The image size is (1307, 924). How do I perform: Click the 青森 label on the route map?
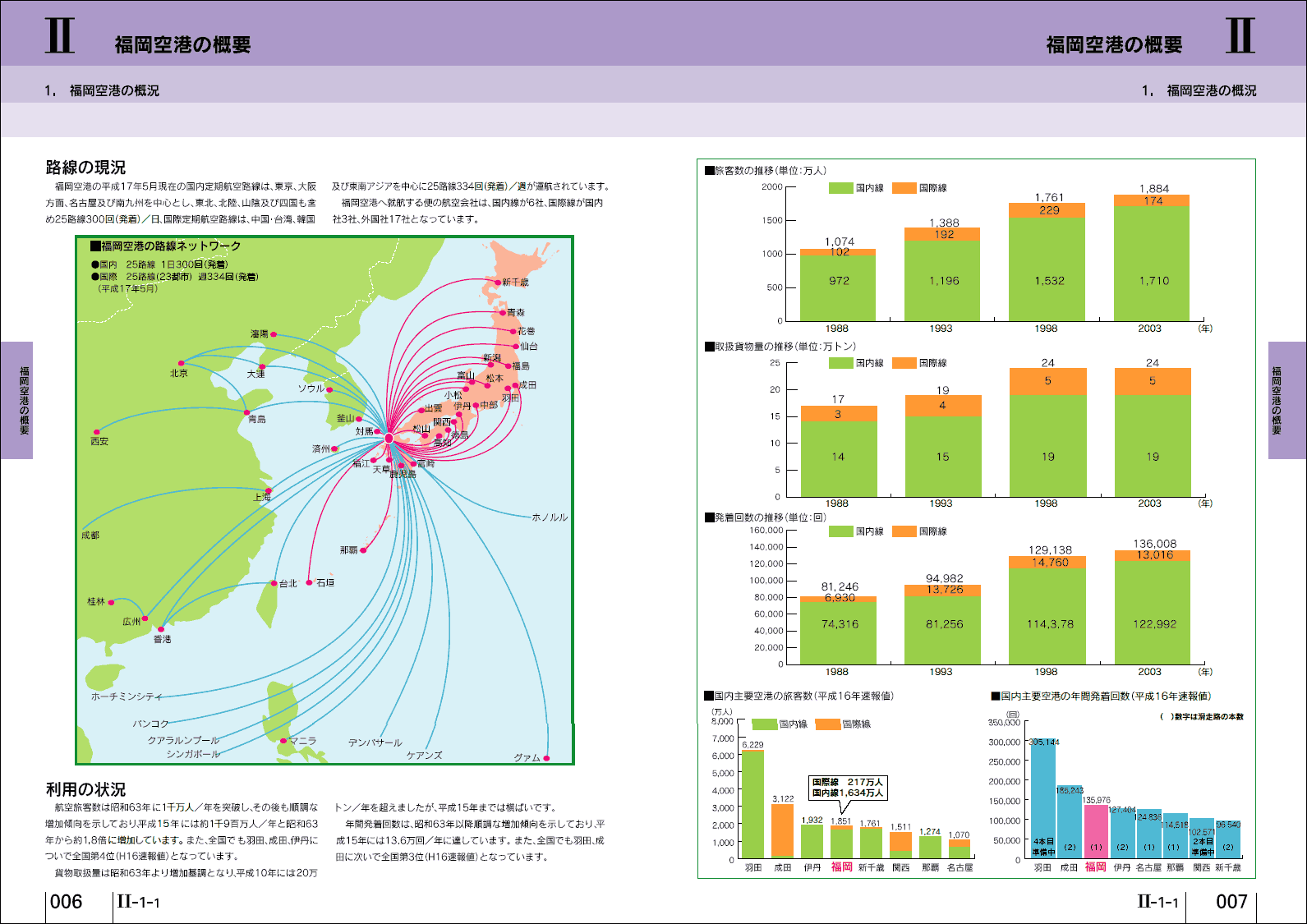pyautogui.click(x=516, y=312)
